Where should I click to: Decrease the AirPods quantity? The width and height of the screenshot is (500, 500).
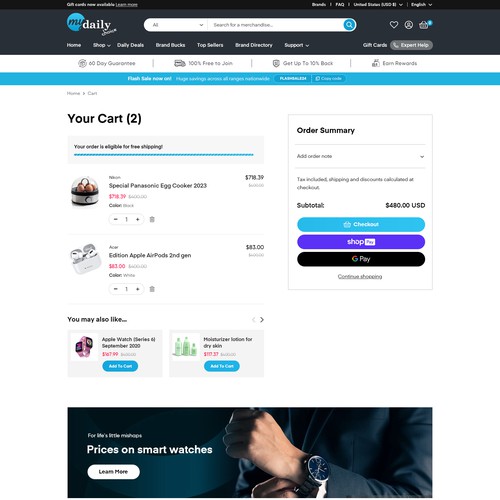(116, 289)
